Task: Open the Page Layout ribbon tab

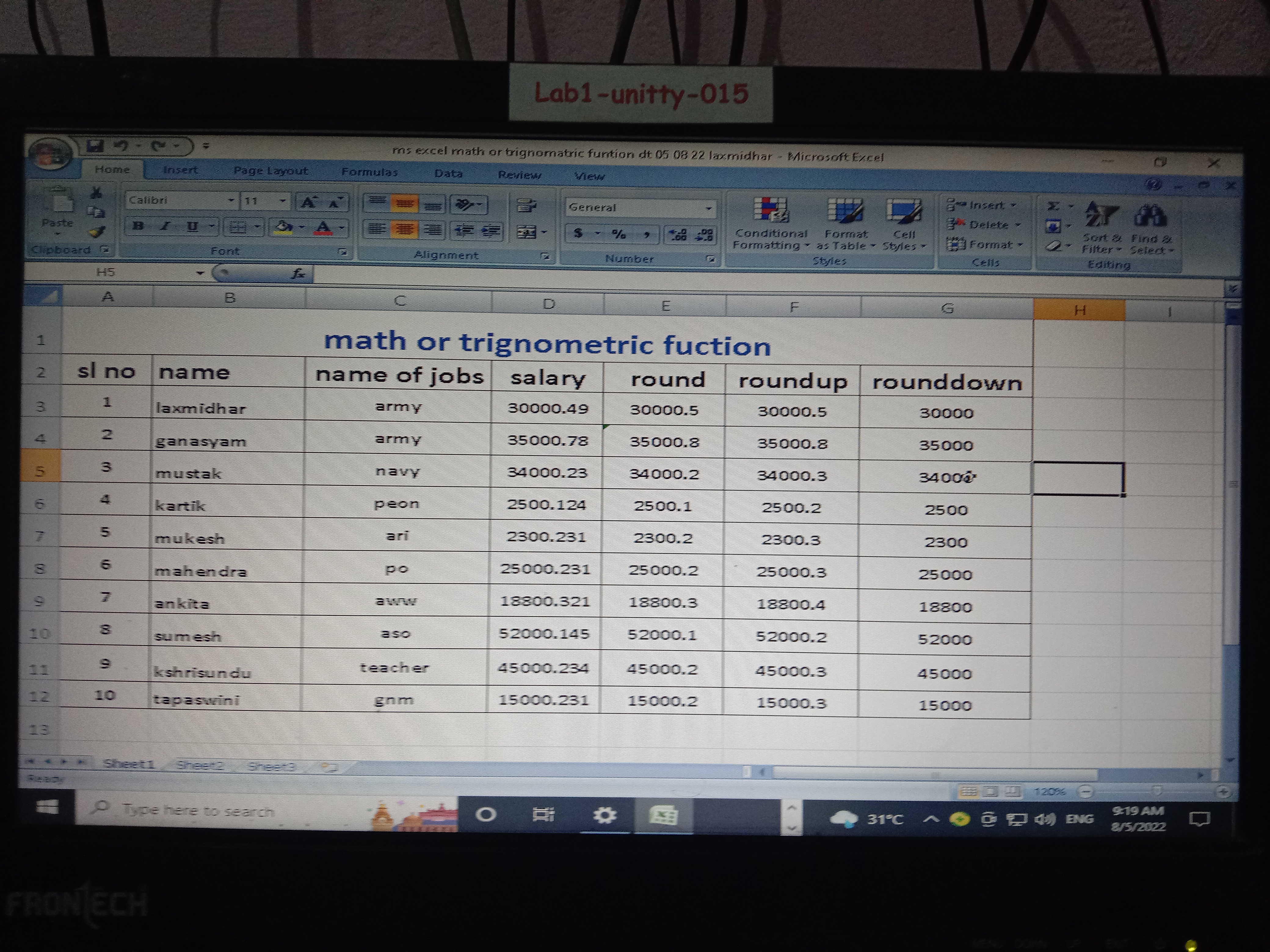Action: [270, 171]
